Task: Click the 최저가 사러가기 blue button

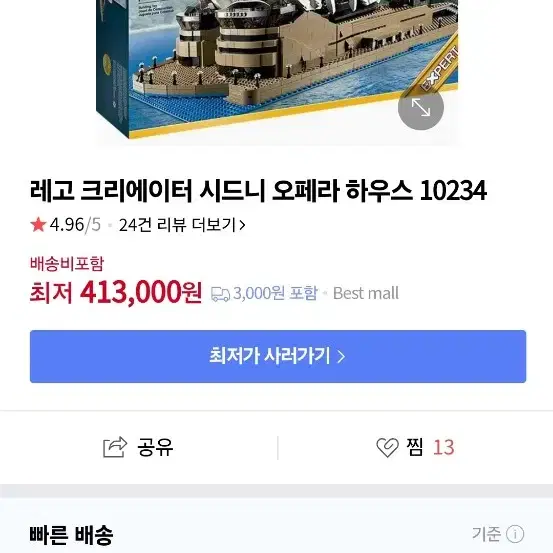Action: click(x=278, y=356)
